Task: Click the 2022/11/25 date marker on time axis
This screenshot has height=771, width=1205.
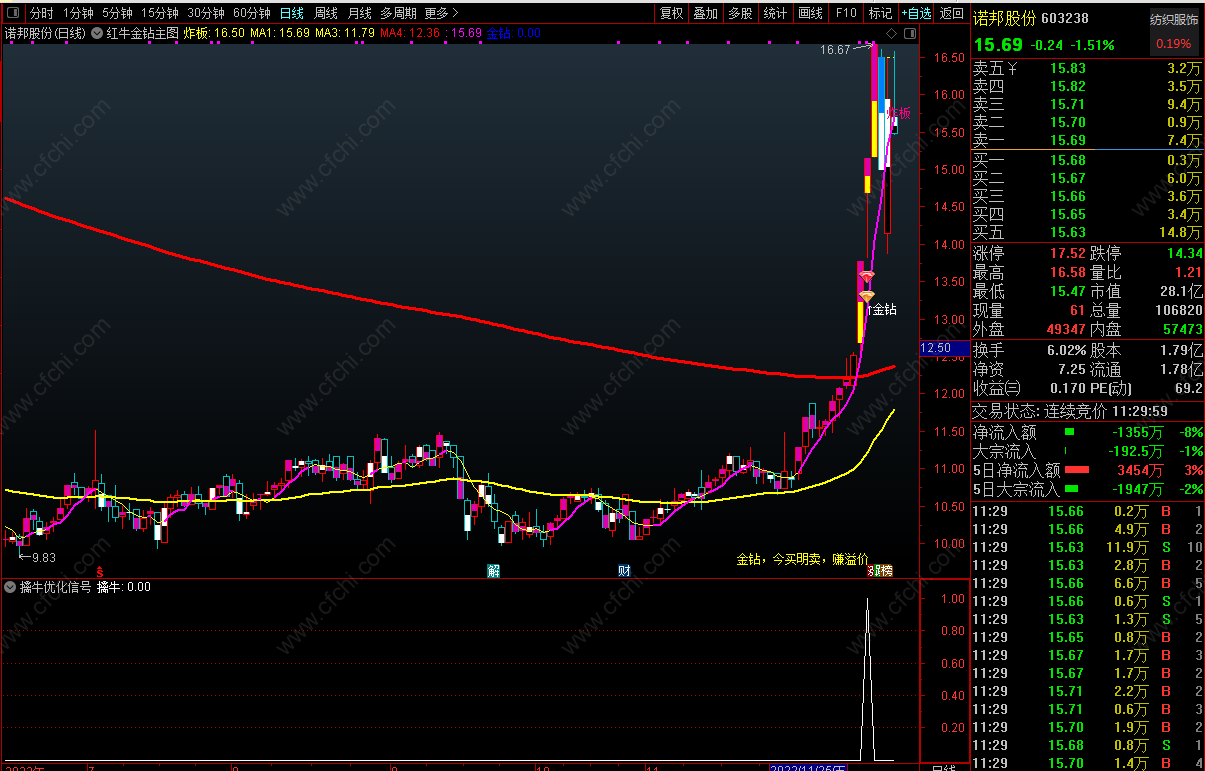Action: coord(807,767)
